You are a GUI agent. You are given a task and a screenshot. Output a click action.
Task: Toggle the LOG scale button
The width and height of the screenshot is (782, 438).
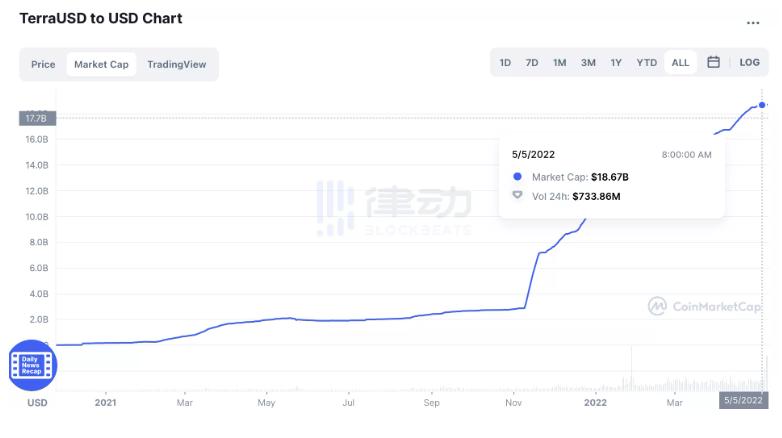coord(749,62)
